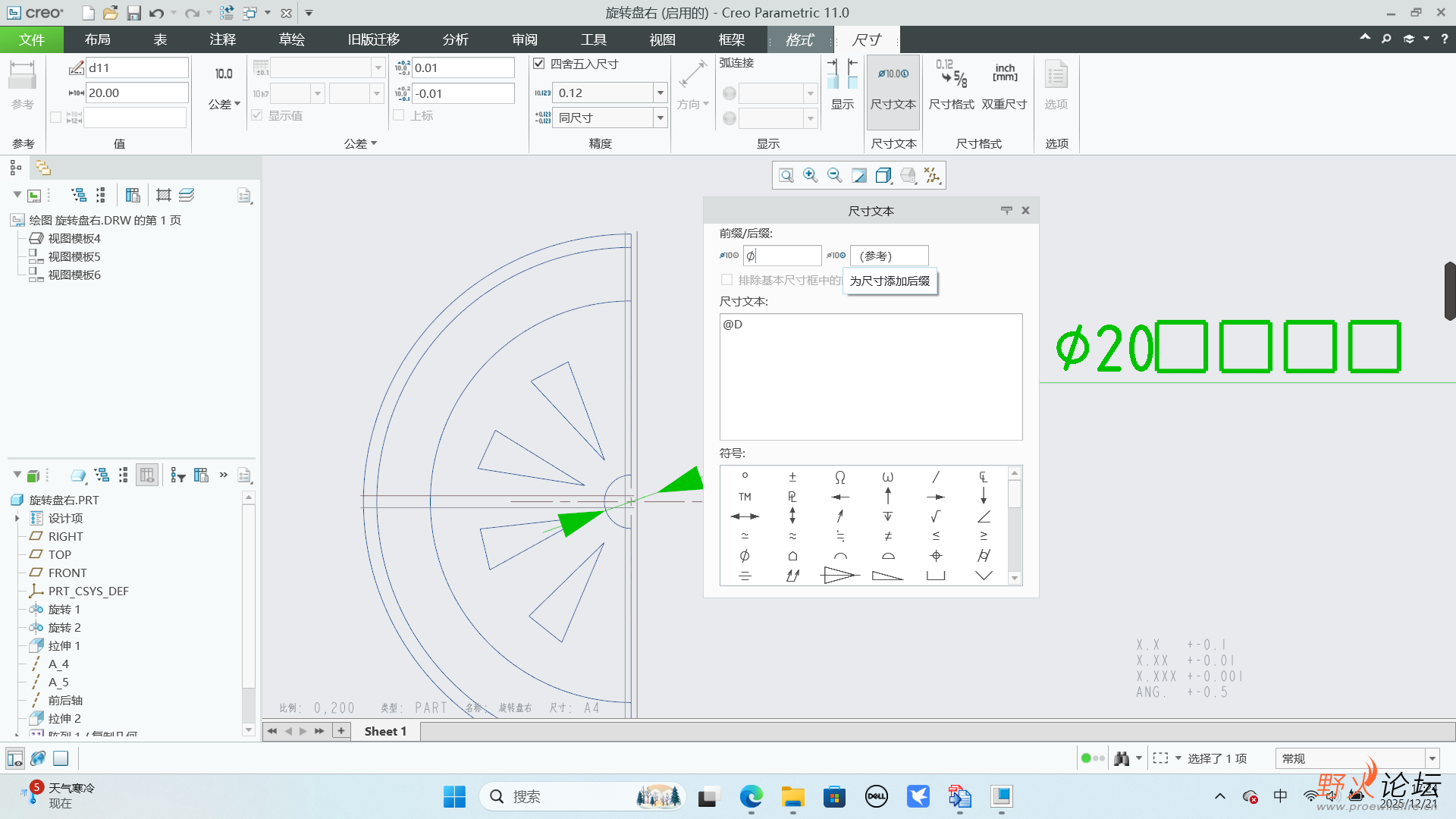Switch to the Format (格式) ribbon tab
1456x819 pixels.
(x=799, y=39)
